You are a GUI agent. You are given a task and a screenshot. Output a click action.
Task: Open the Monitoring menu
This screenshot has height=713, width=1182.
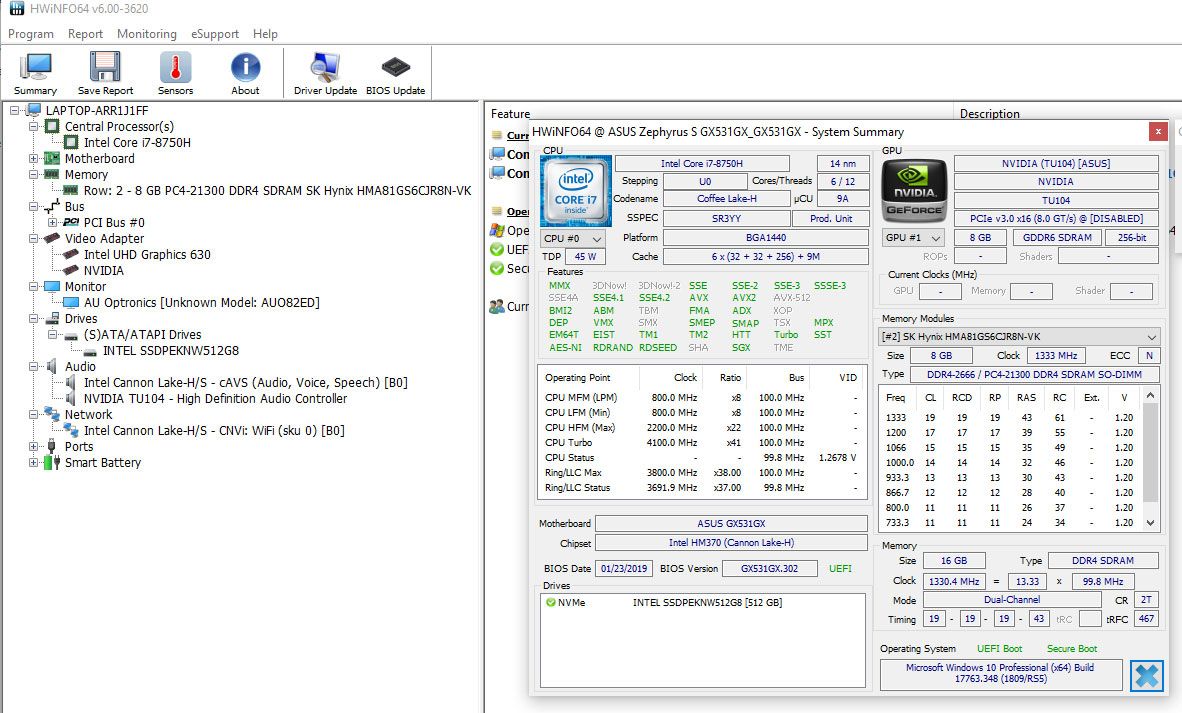point(146,34)
